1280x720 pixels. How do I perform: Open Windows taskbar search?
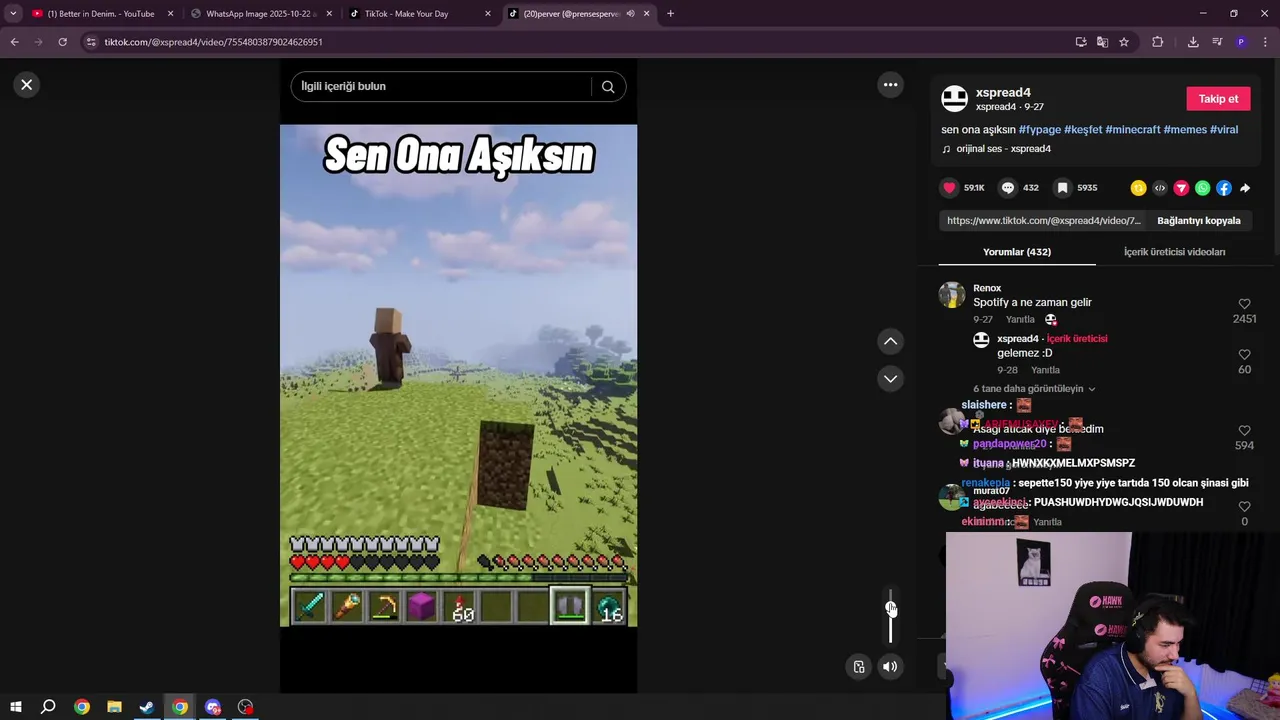(48, 707)
